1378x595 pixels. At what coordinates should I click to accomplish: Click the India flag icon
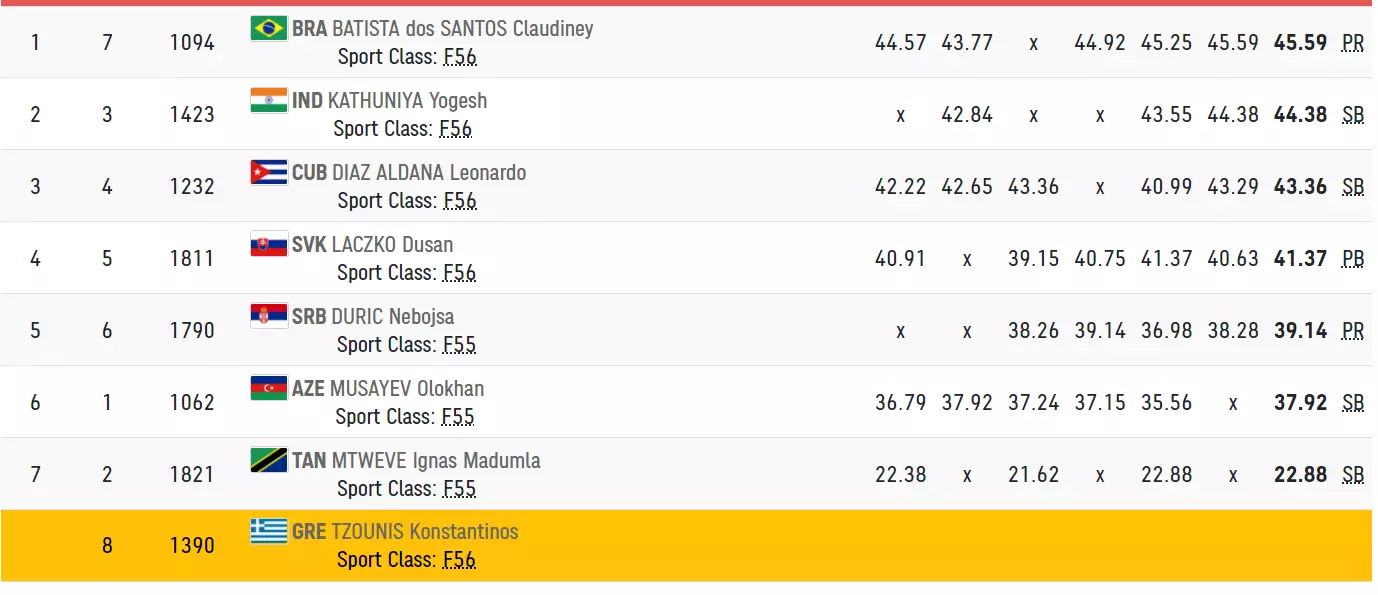click(x=268, y=100)
